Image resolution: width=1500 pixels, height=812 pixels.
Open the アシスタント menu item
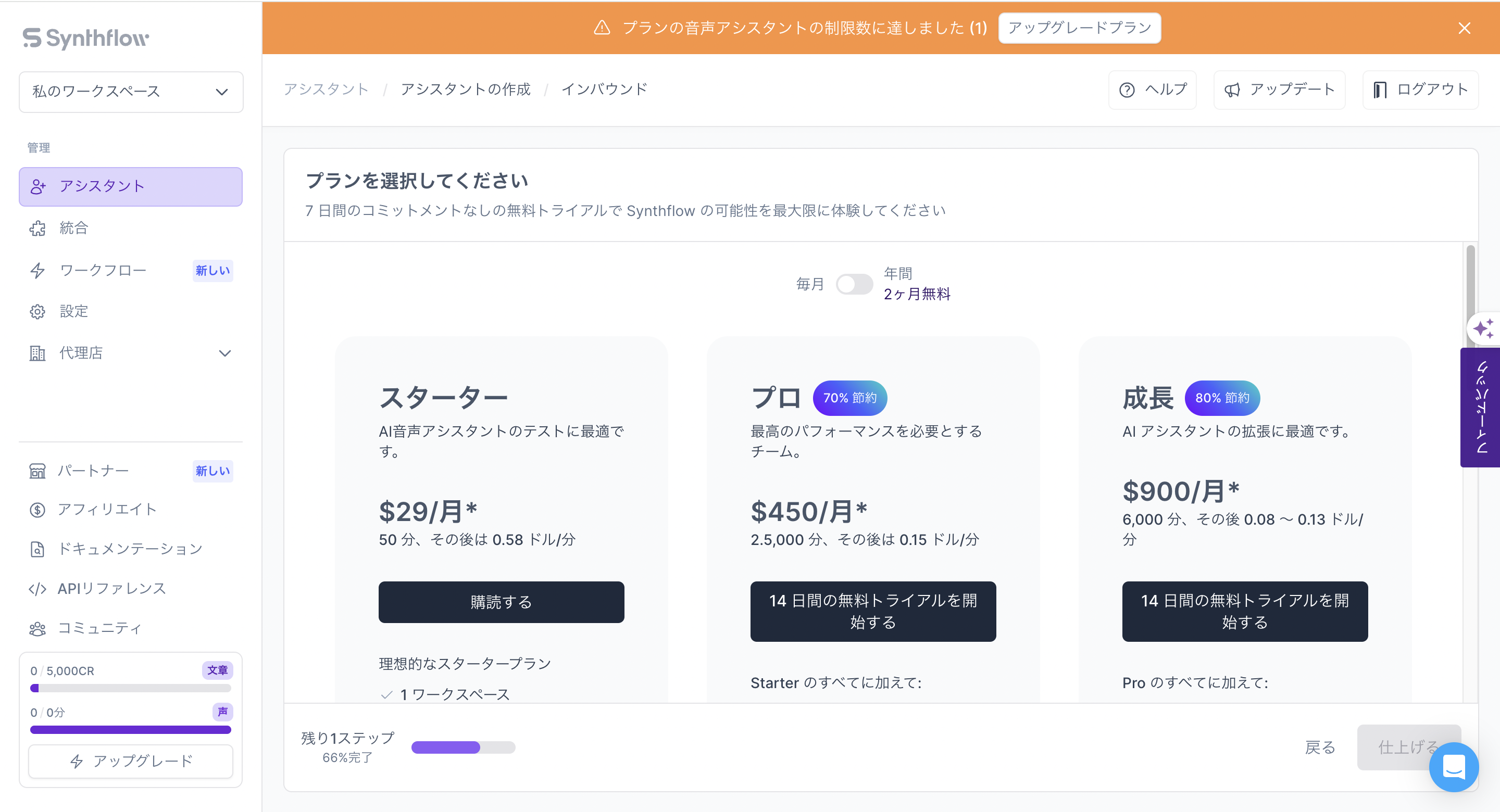(x=131, y=186)
